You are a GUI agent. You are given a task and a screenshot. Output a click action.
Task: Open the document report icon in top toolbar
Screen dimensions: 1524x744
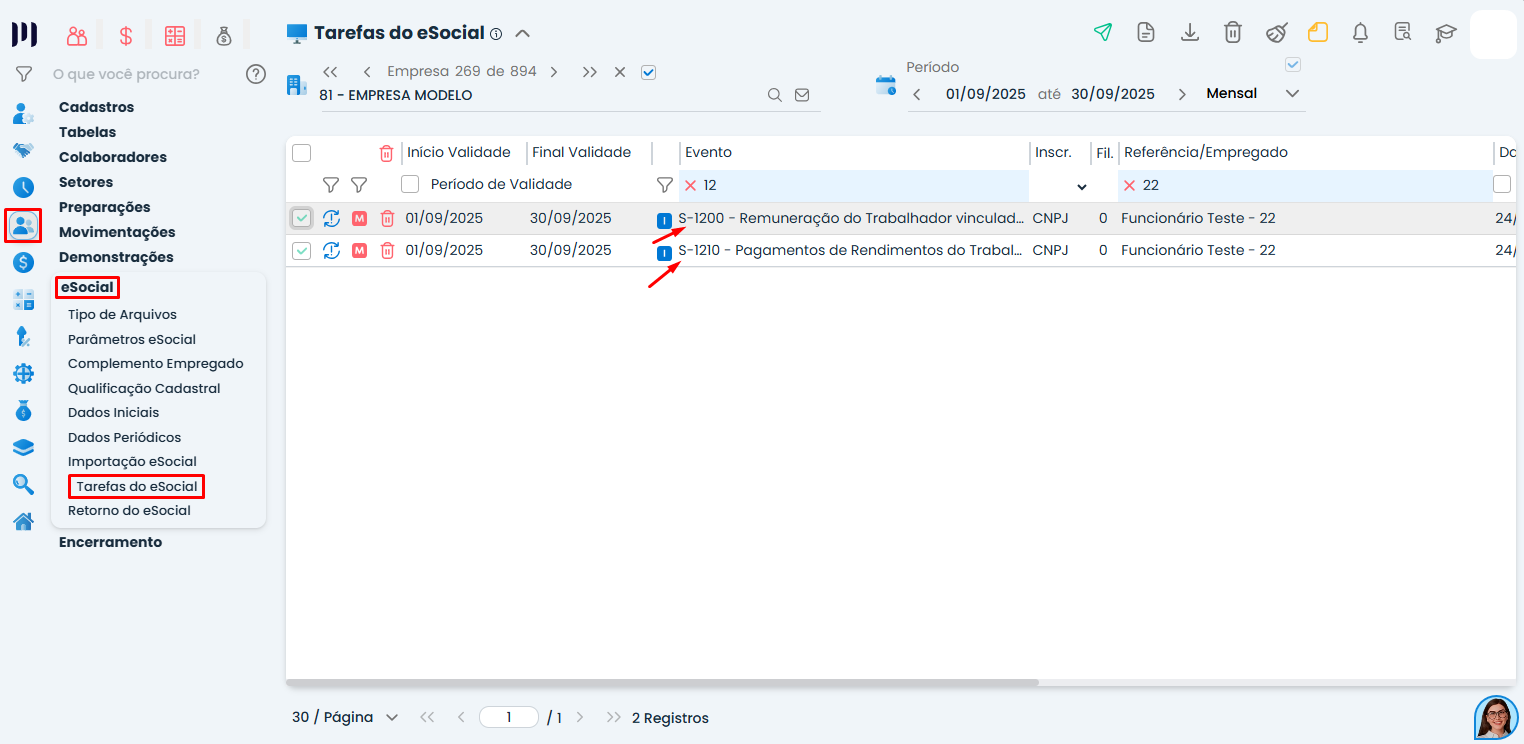[1146, 32]
